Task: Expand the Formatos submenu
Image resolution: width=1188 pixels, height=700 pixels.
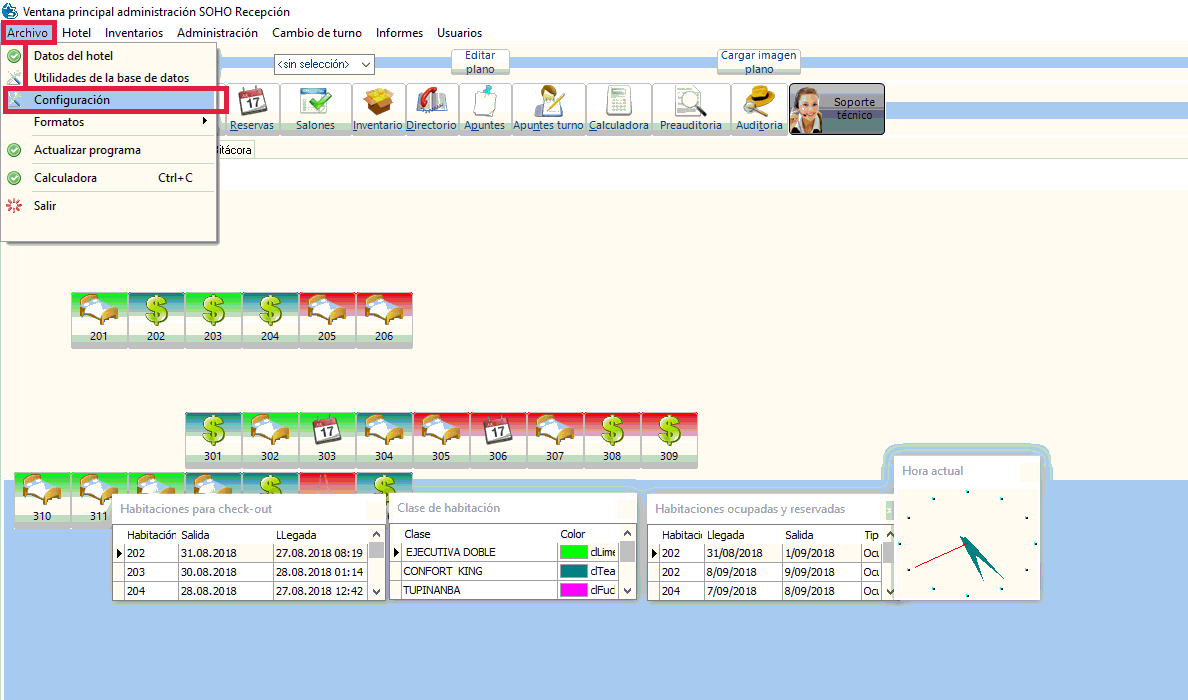Action: pyautogui.click(x=110, y=122)
